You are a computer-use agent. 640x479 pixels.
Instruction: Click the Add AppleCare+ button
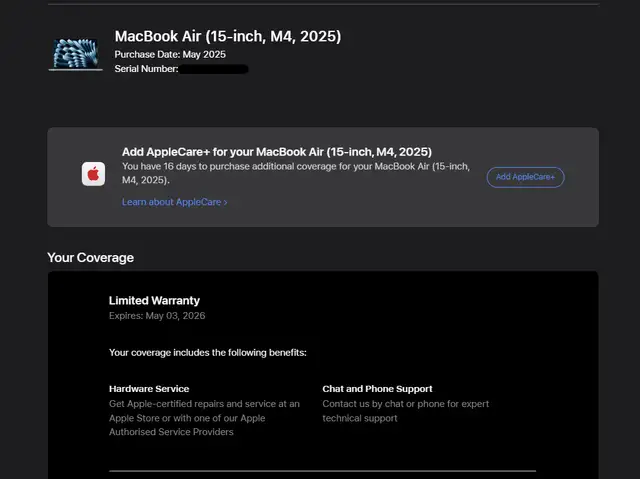tap(525, 177)
